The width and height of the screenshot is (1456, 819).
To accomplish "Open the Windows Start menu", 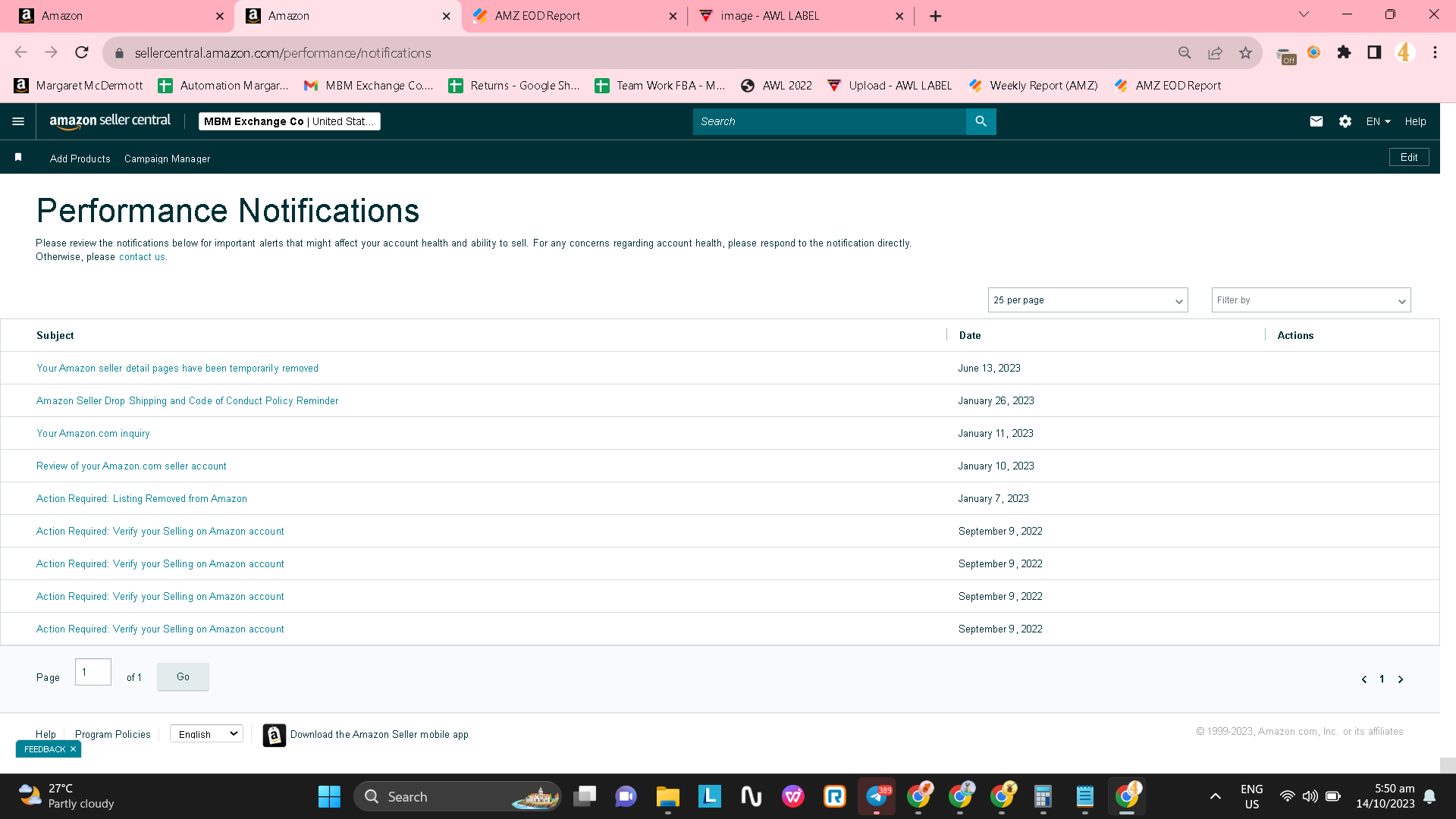I will click(x=329, y=796).
